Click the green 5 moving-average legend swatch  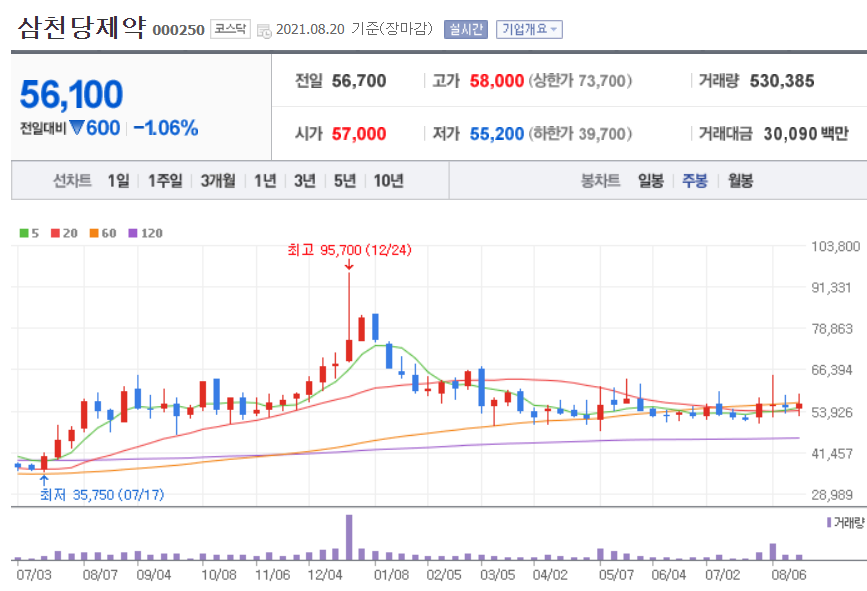tap(24, 233)
